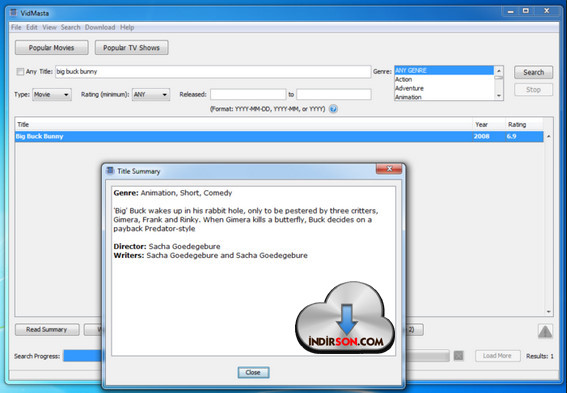Maximize the VidMasta window
Viewport: 567px width, 393px height.
pos(526,12)
